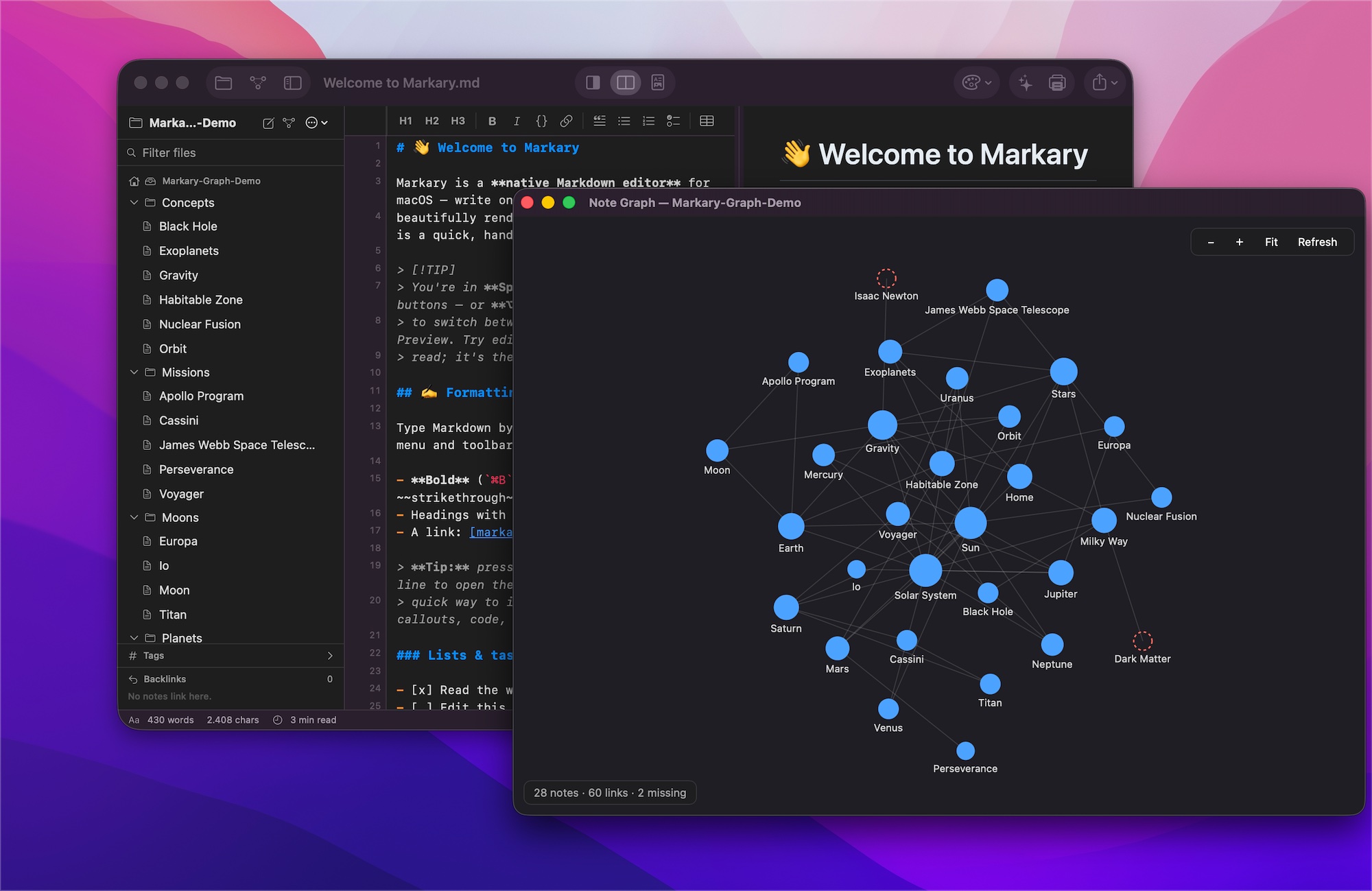Open the Cassini note in sidebar
This screenshot has height=891, width=1372.
click(178, 420)
